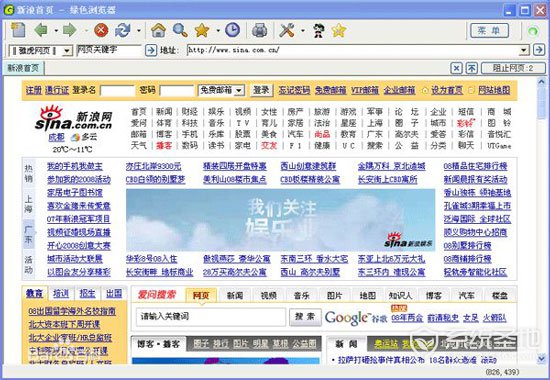Open the 08年两会 link

point(407,318)
